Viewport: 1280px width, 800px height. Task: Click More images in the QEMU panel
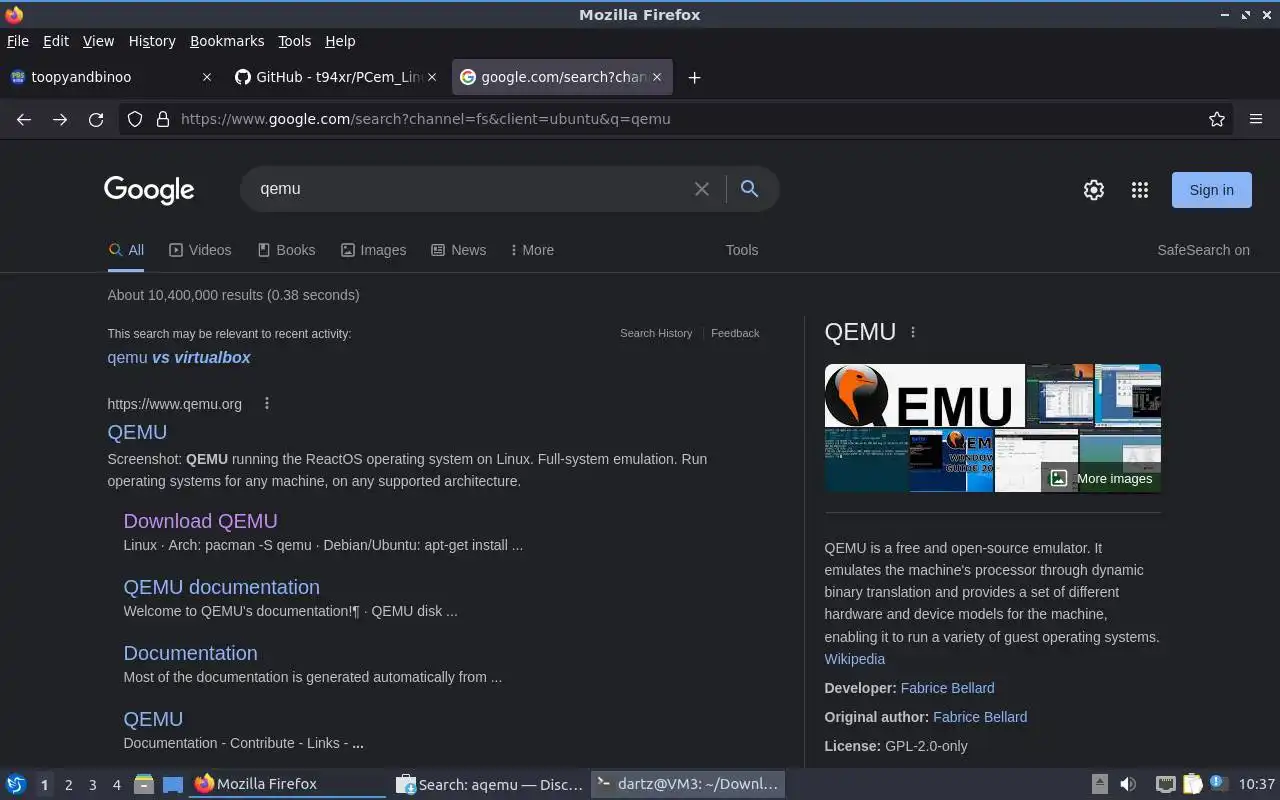[x=1102, y=478]
